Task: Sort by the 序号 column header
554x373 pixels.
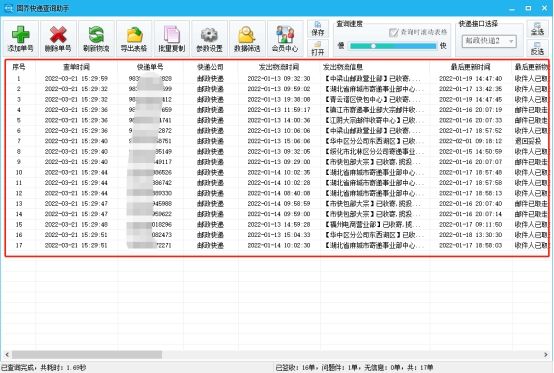Action: click(19, 67)
